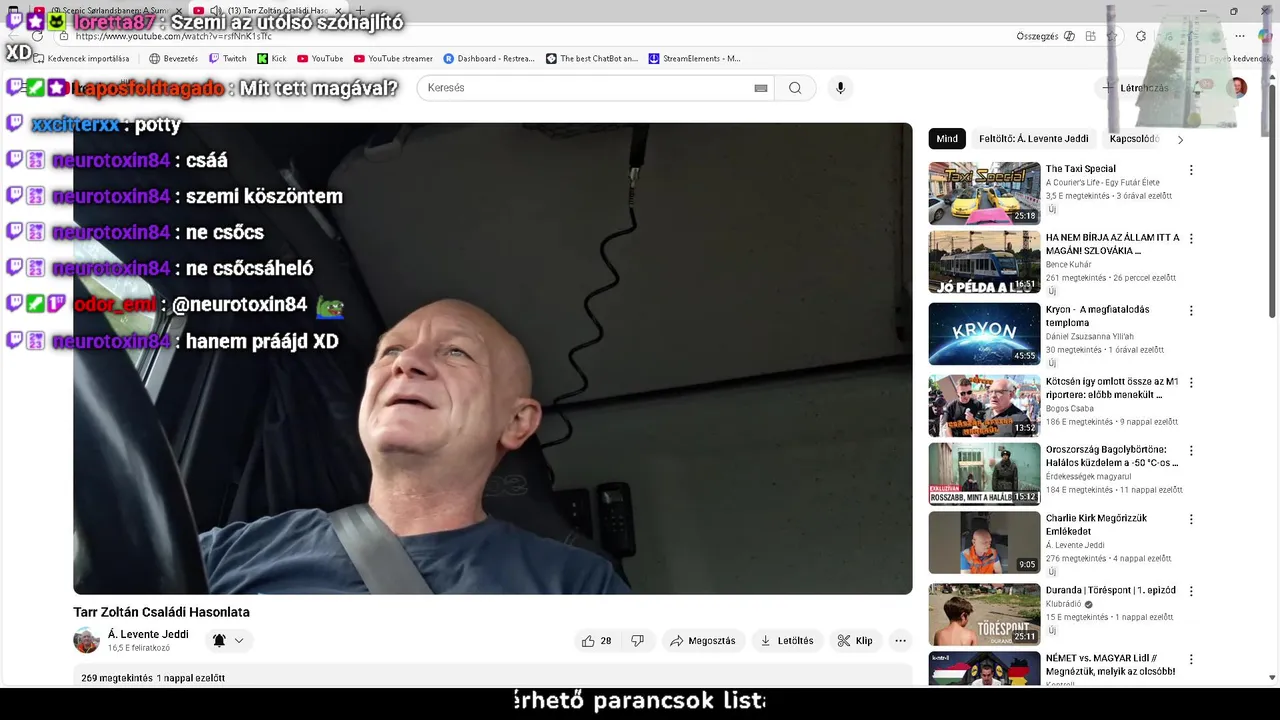Open the Charlie Kirk video thumbnail
The image size is (1280, 720).
[984, 542]
